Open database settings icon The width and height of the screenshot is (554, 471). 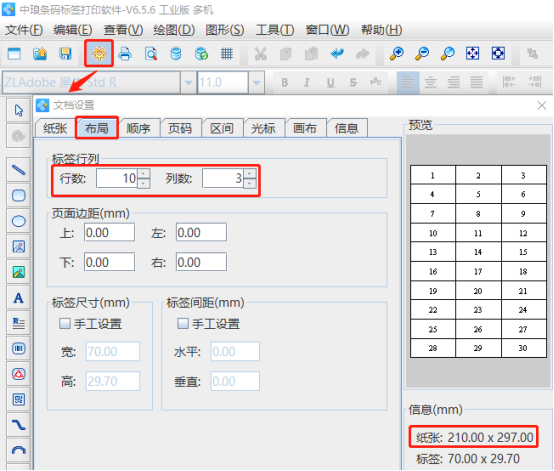pyautogui.click(x=176, y=54)
